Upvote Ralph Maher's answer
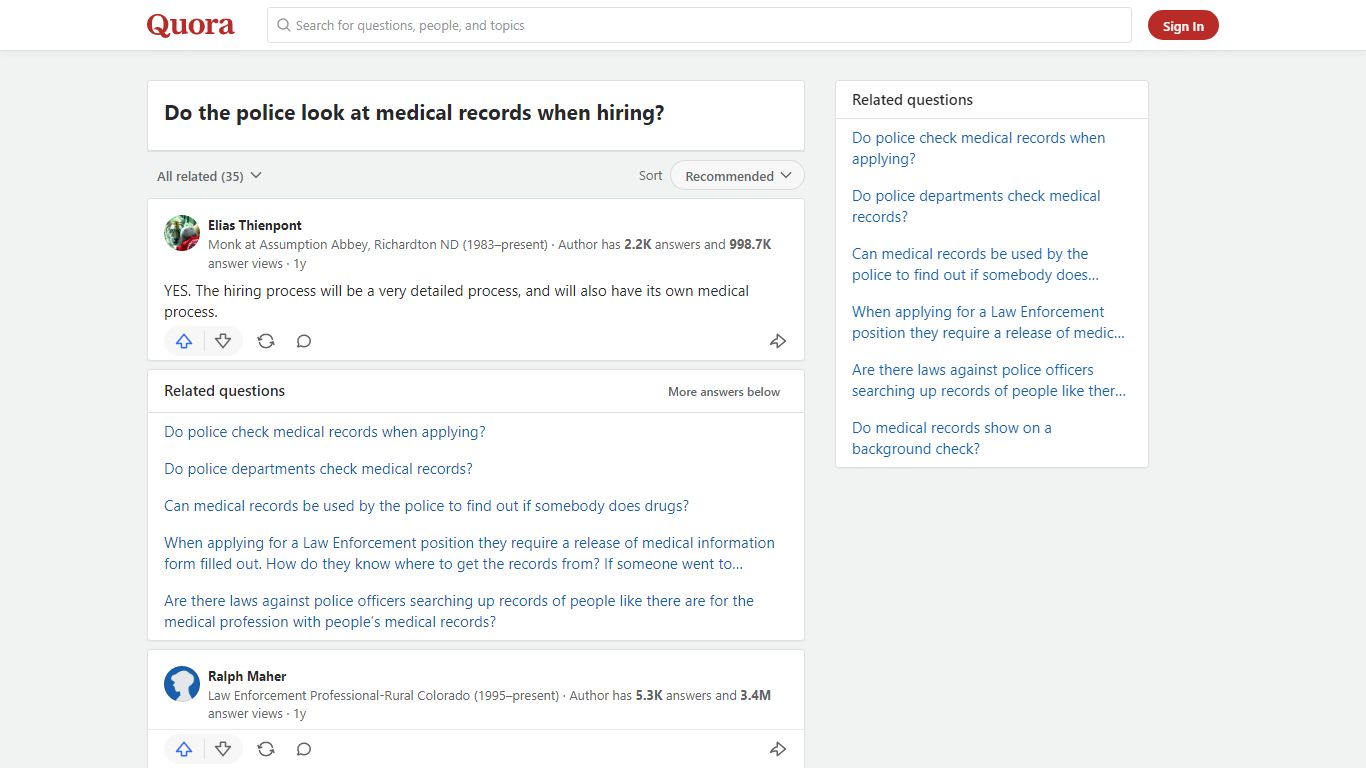Viewport: 1366px width, 768px height. pyautogui.click(x=184, y=749)
